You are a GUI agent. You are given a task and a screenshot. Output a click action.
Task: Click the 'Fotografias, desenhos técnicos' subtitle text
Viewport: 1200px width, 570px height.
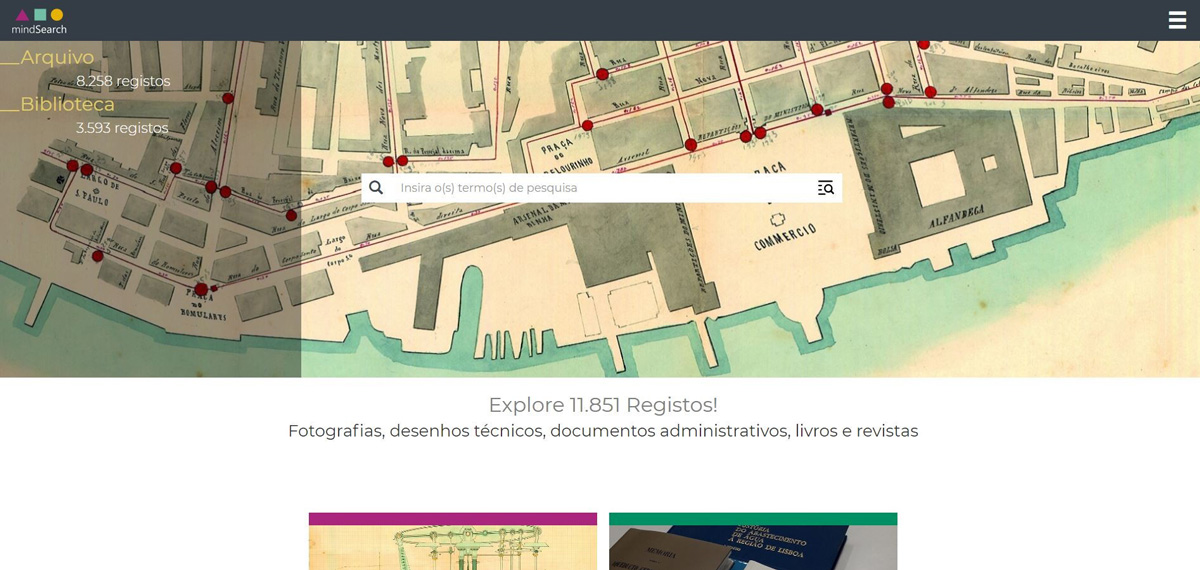(x=603, y=431)
